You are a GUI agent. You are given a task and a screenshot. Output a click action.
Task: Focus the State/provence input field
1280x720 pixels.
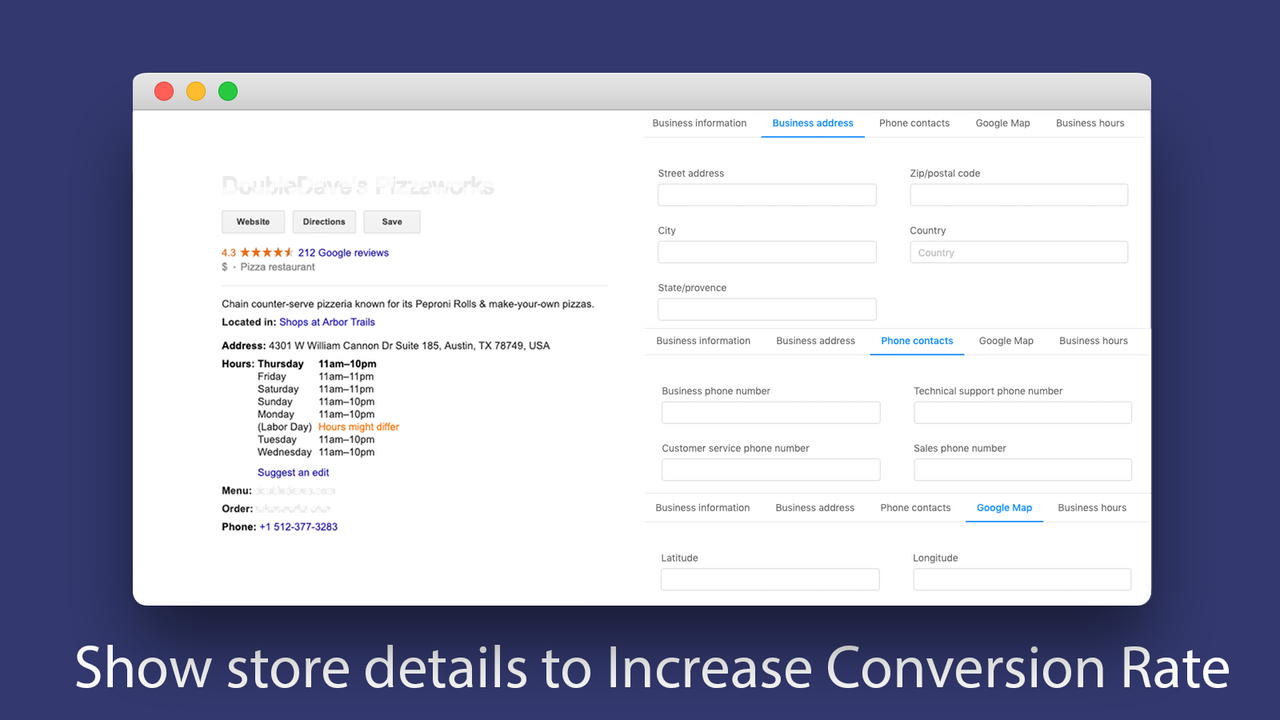click(767, 309)
